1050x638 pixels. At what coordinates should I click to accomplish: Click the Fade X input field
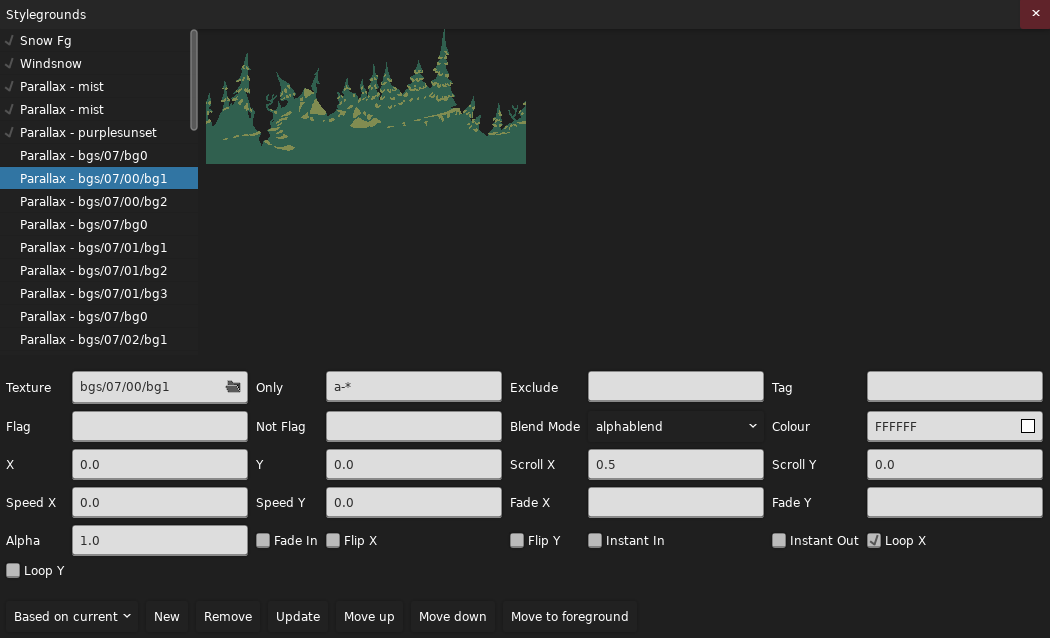point(676,503)
